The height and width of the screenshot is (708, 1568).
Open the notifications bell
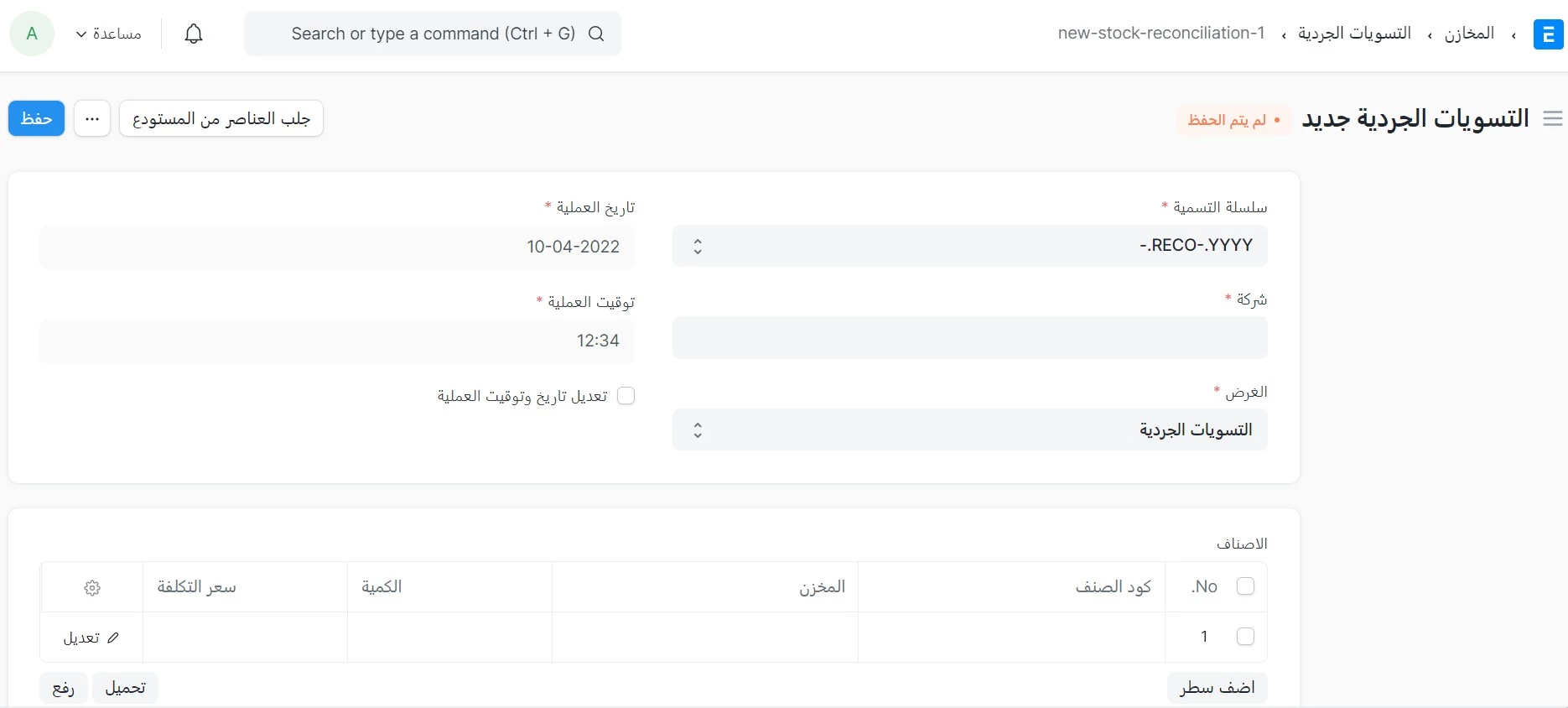tap(194, 34)
